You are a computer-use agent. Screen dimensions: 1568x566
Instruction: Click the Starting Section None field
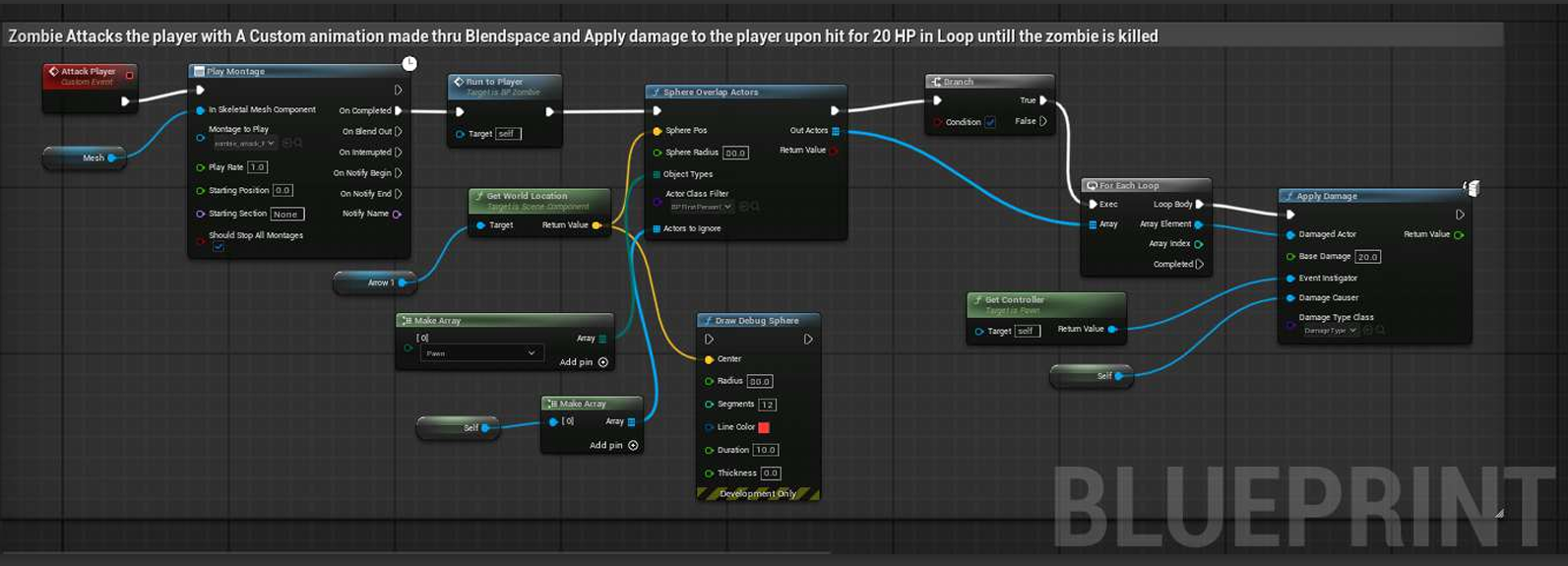287,214
